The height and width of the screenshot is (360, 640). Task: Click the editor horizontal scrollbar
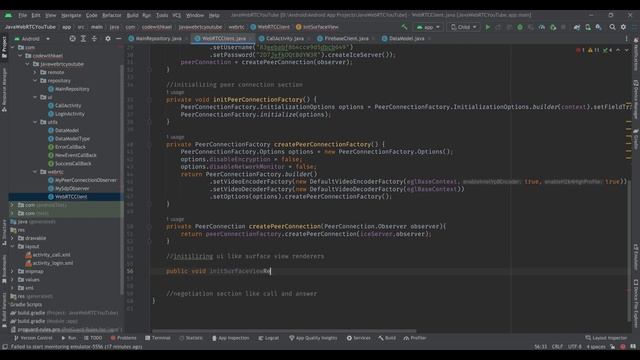pyautogui.click(x=284, y=331)
